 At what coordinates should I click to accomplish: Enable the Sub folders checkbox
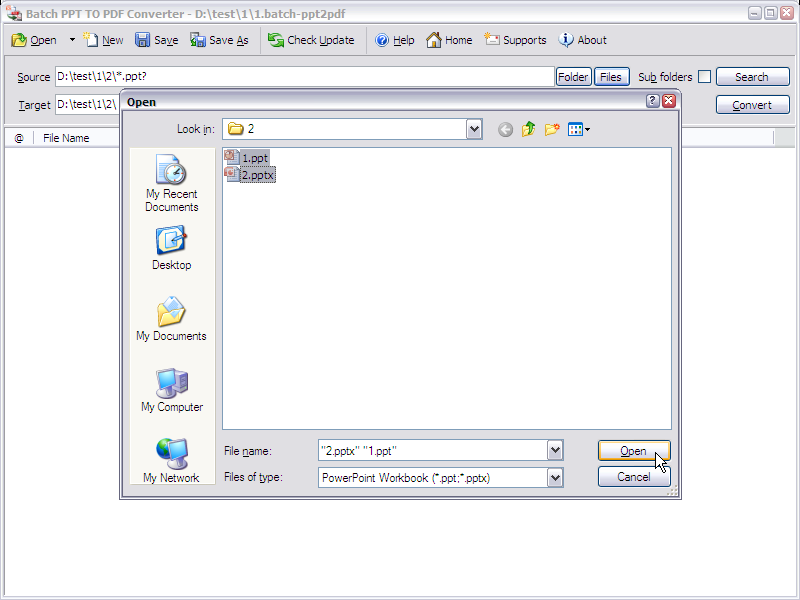point(704,77)
